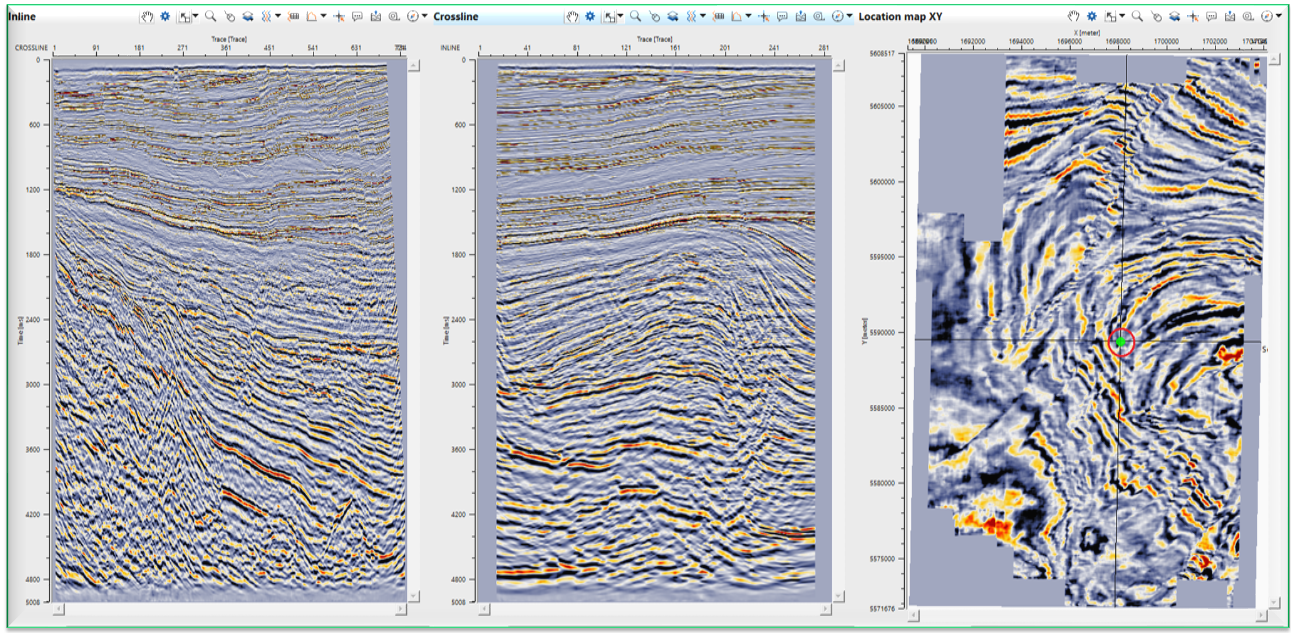Viewport: 1291px width, 633px height.
Task: Select the Pan hand tool in Inline toolbar
Action: 147,16
